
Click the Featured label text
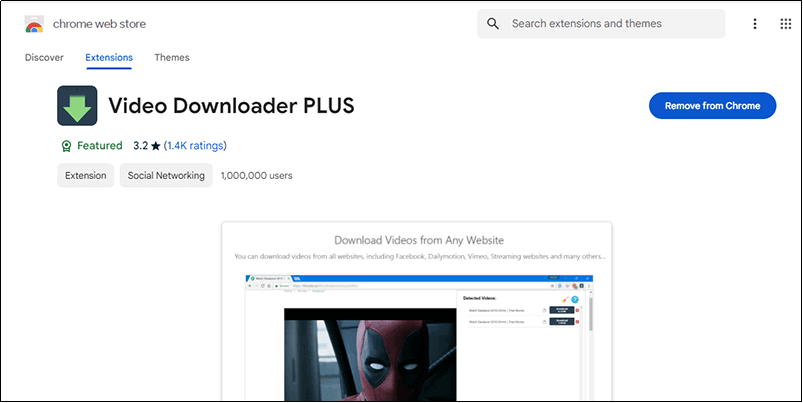tap(100, 146)
